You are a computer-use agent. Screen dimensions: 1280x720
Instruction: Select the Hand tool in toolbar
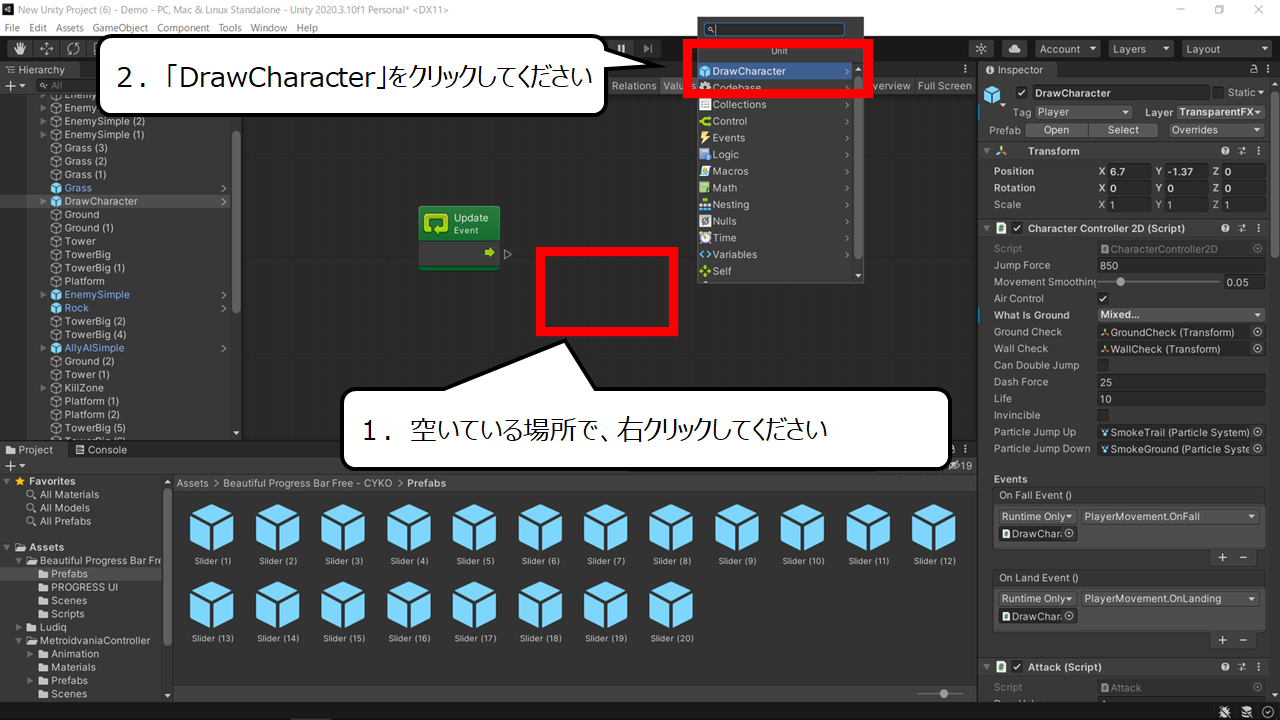tap(19, 49)
